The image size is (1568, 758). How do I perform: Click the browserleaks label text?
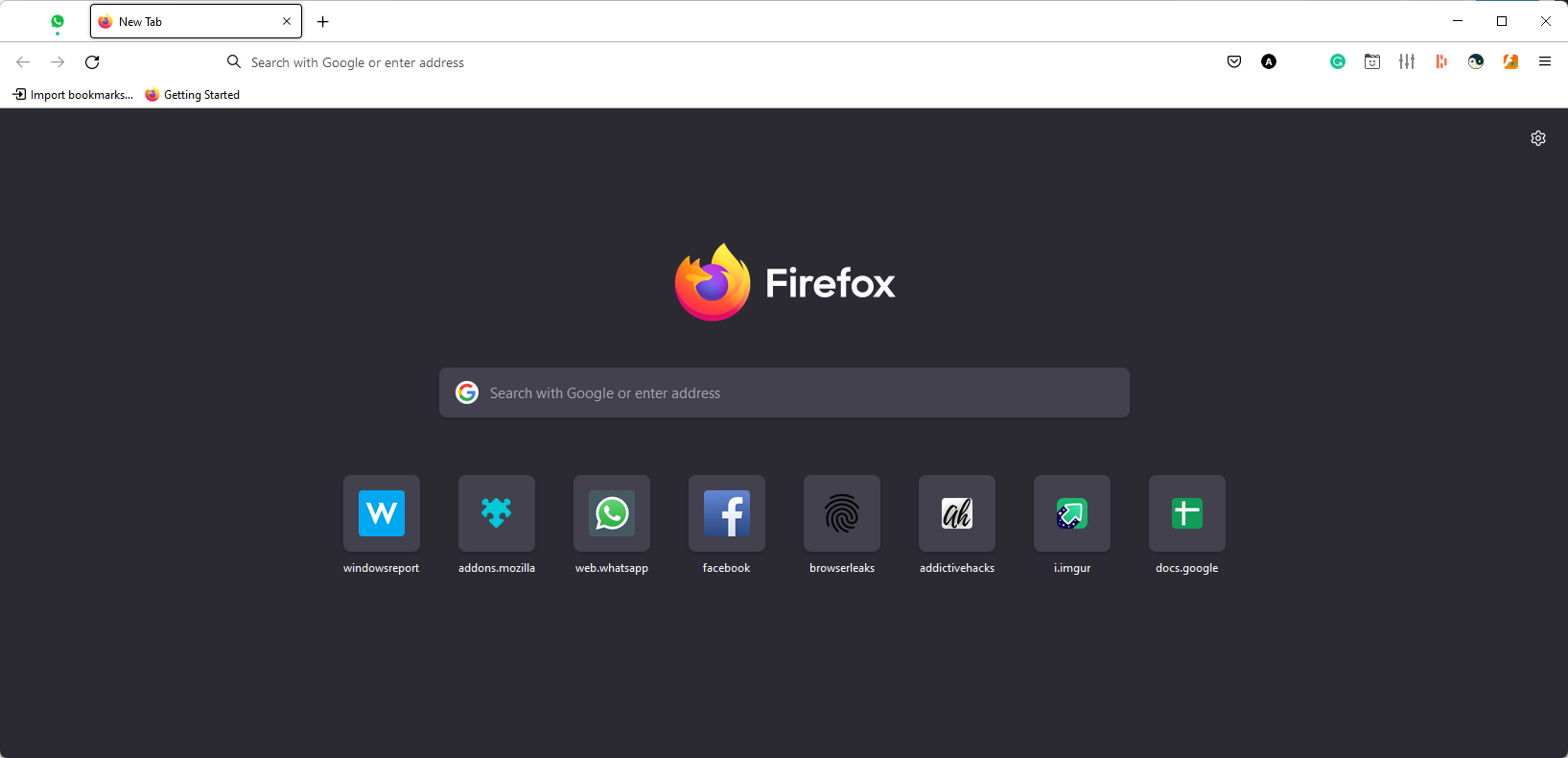(842, 568)
